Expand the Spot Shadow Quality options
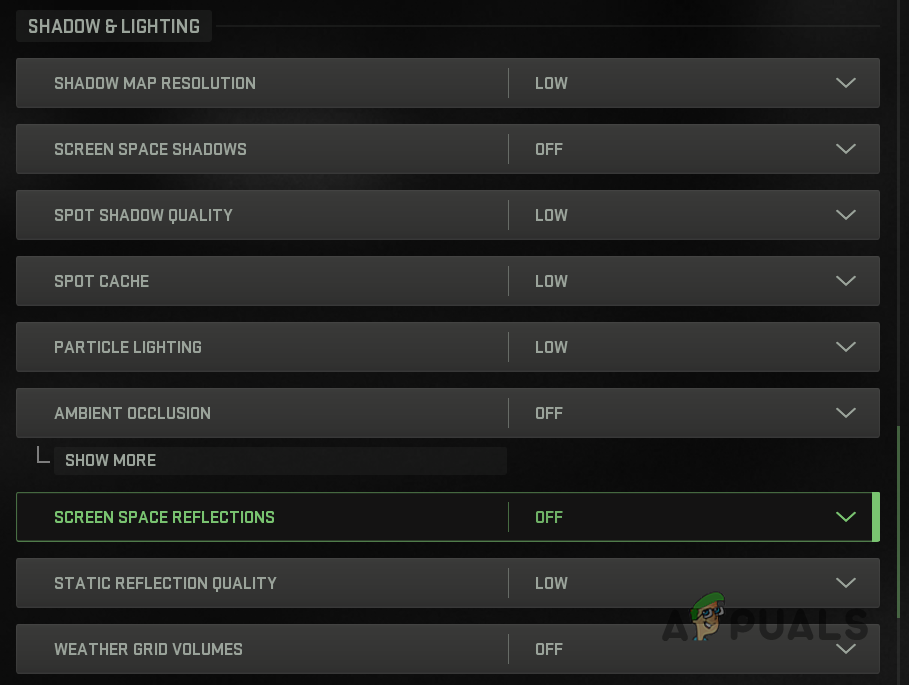This screenshot has height=685, width=909. point(845,215)
